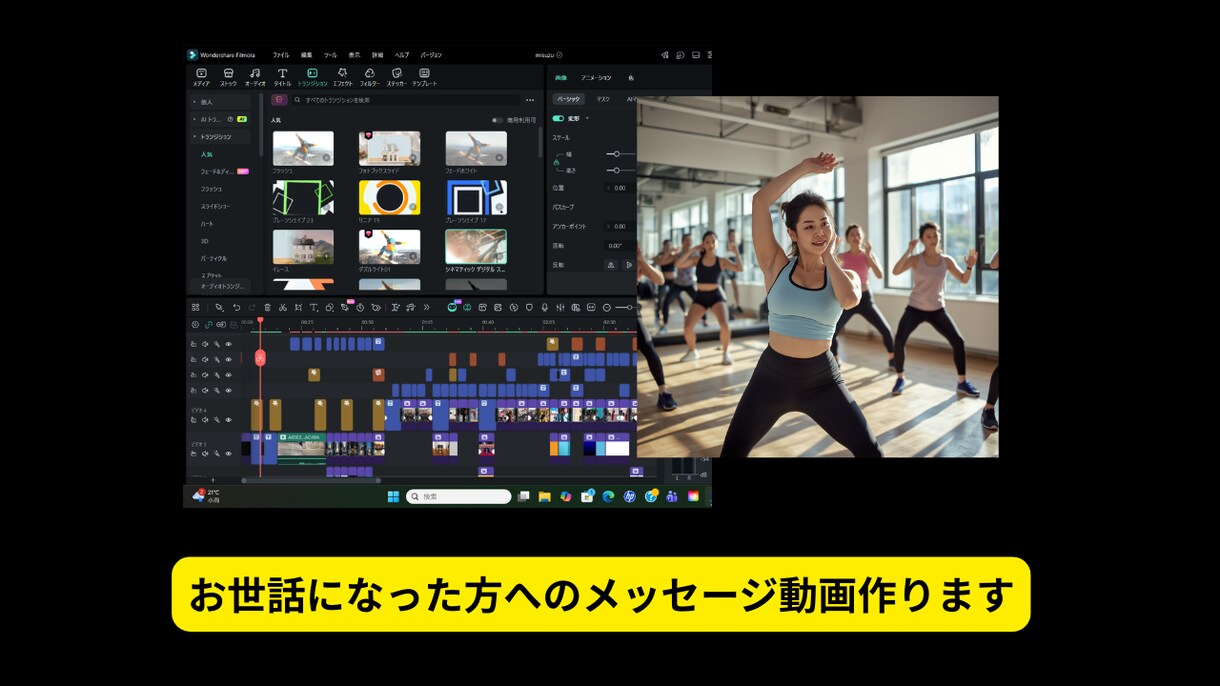
Task: Mute the ビデオ 3 track speaker icon
Action: 205,454
